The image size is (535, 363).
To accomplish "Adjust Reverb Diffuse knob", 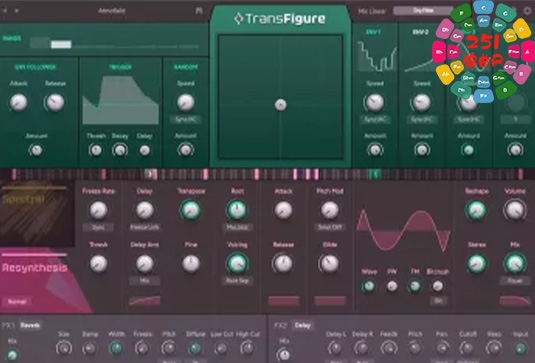I will (195, 348).
